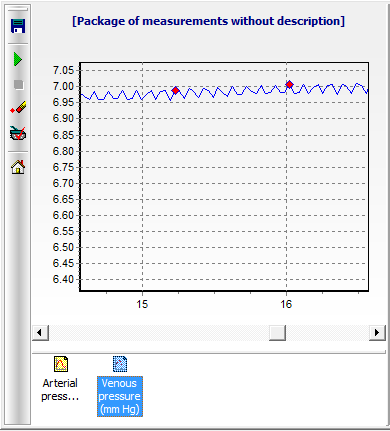Click the y-axis value 6.70
This screenshot has width=390, height=431.
click(x=63, y=183)
